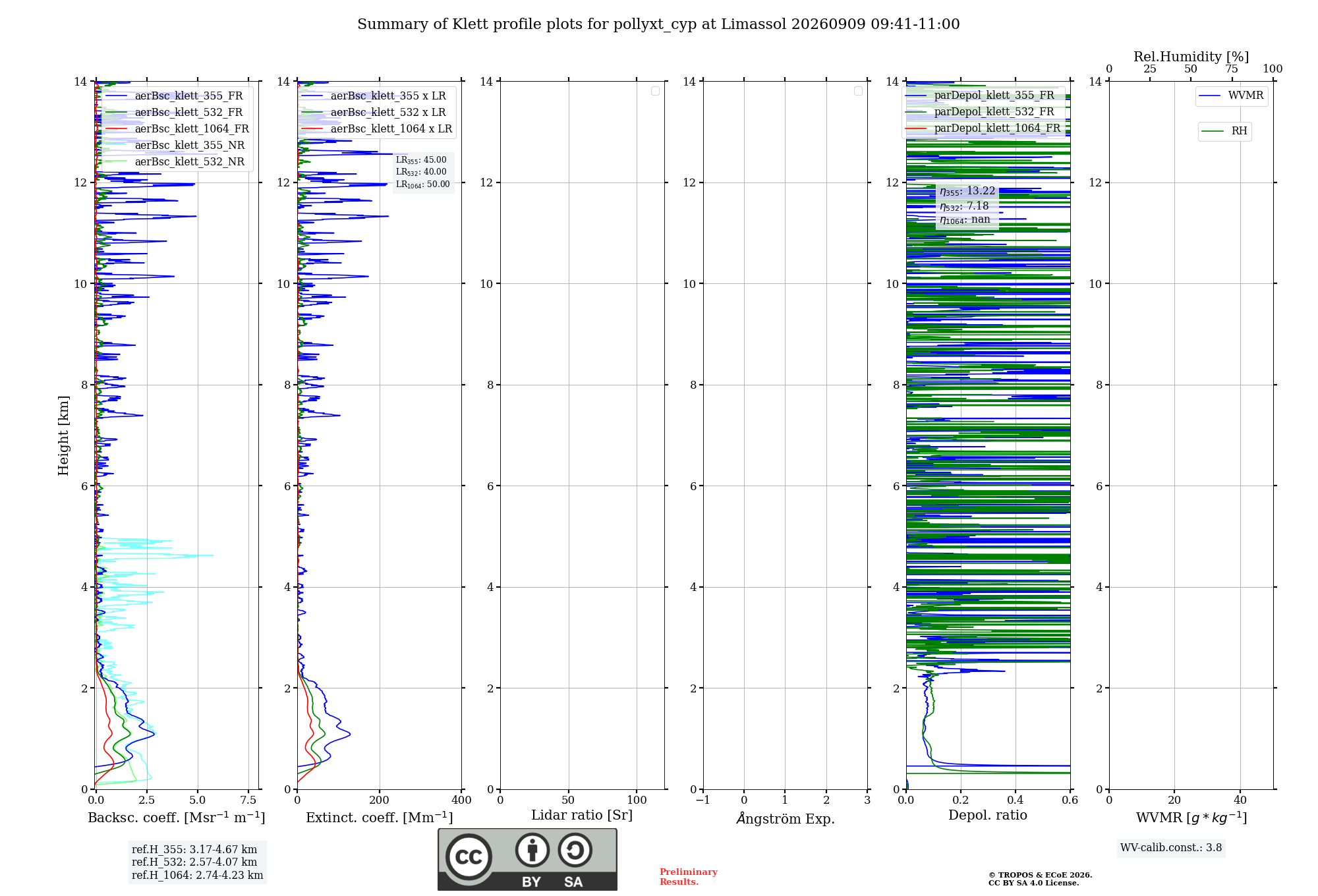Click the 'Depol. ratio' axis label

(x=988, y=815)
